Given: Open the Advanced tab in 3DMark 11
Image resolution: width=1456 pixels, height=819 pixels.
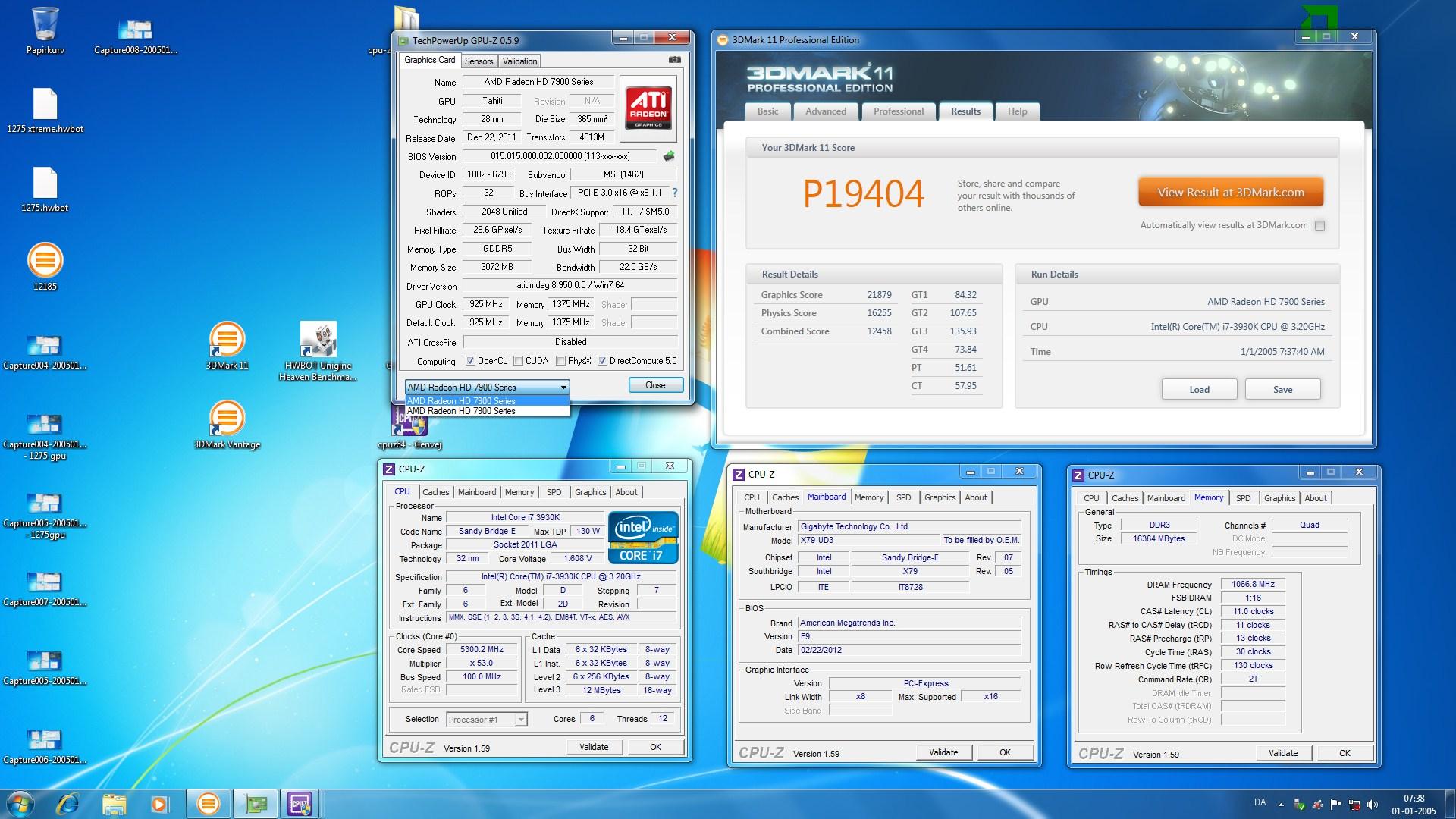Looking at the screenshot, I should pos(826,111).
